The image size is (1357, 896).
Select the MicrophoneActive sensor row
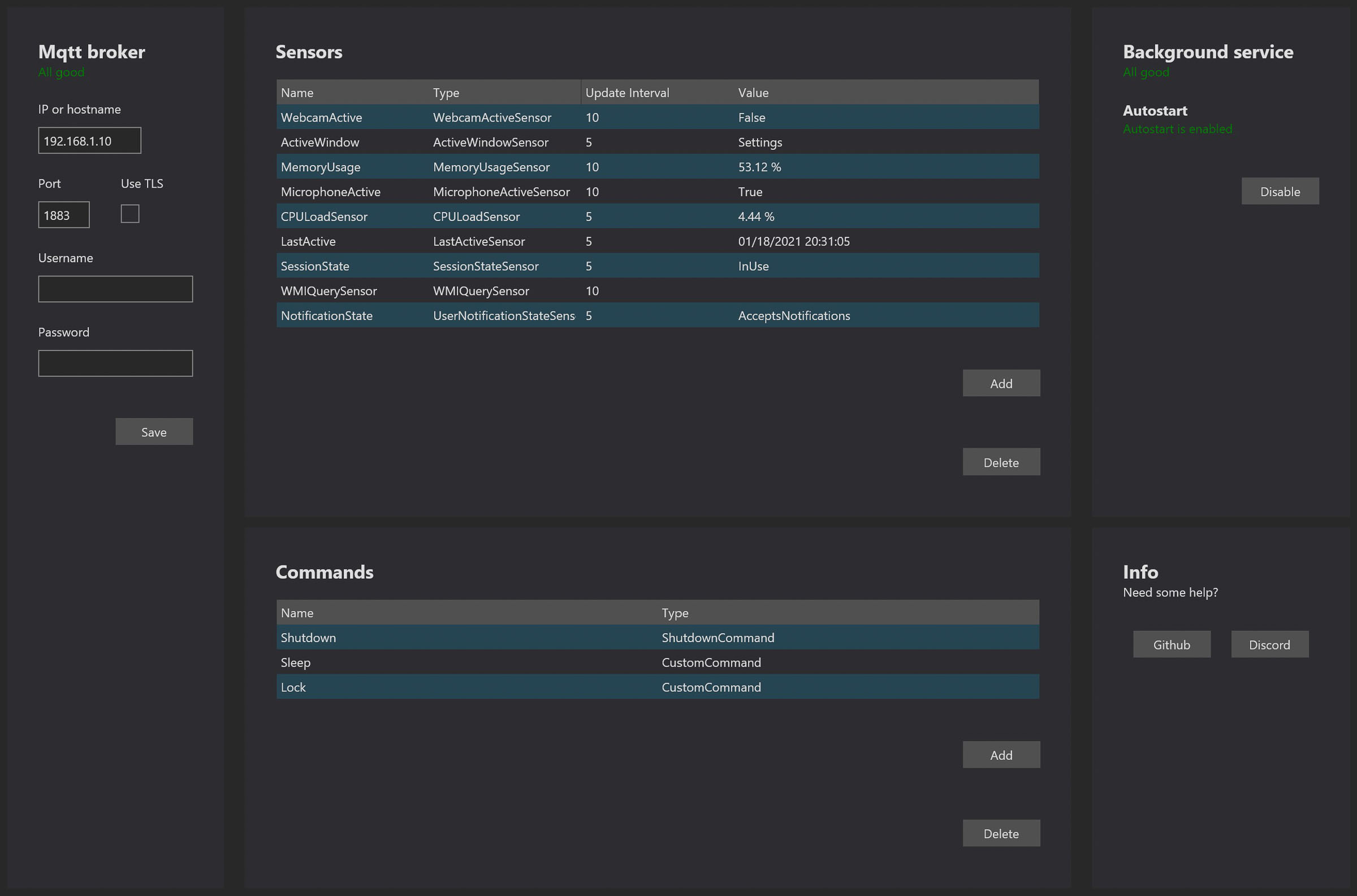coord(658,192)
